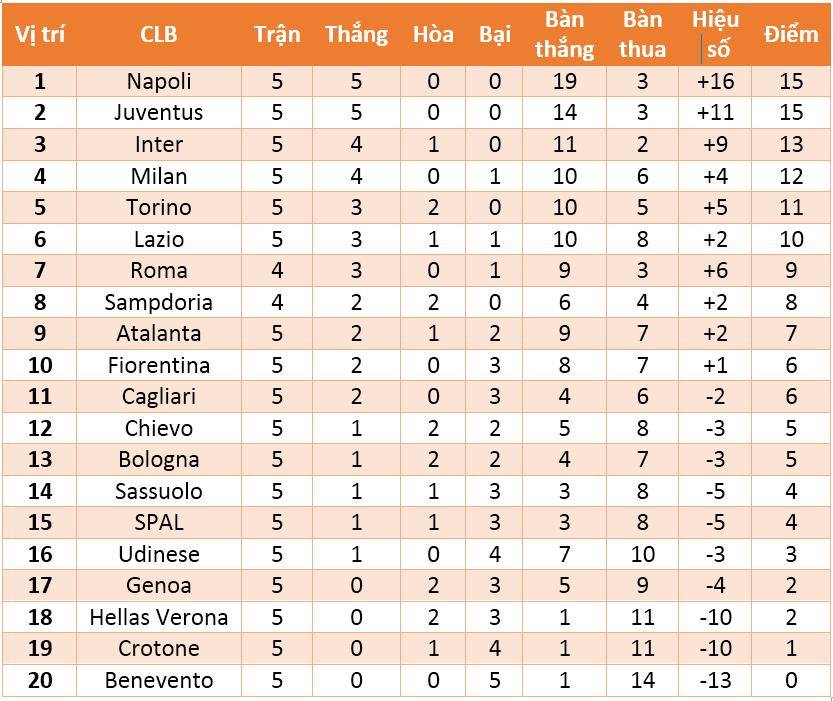This screenshot has height=701, width=833.
Task: Select the Benevento team cell
Action: [159, 680]
